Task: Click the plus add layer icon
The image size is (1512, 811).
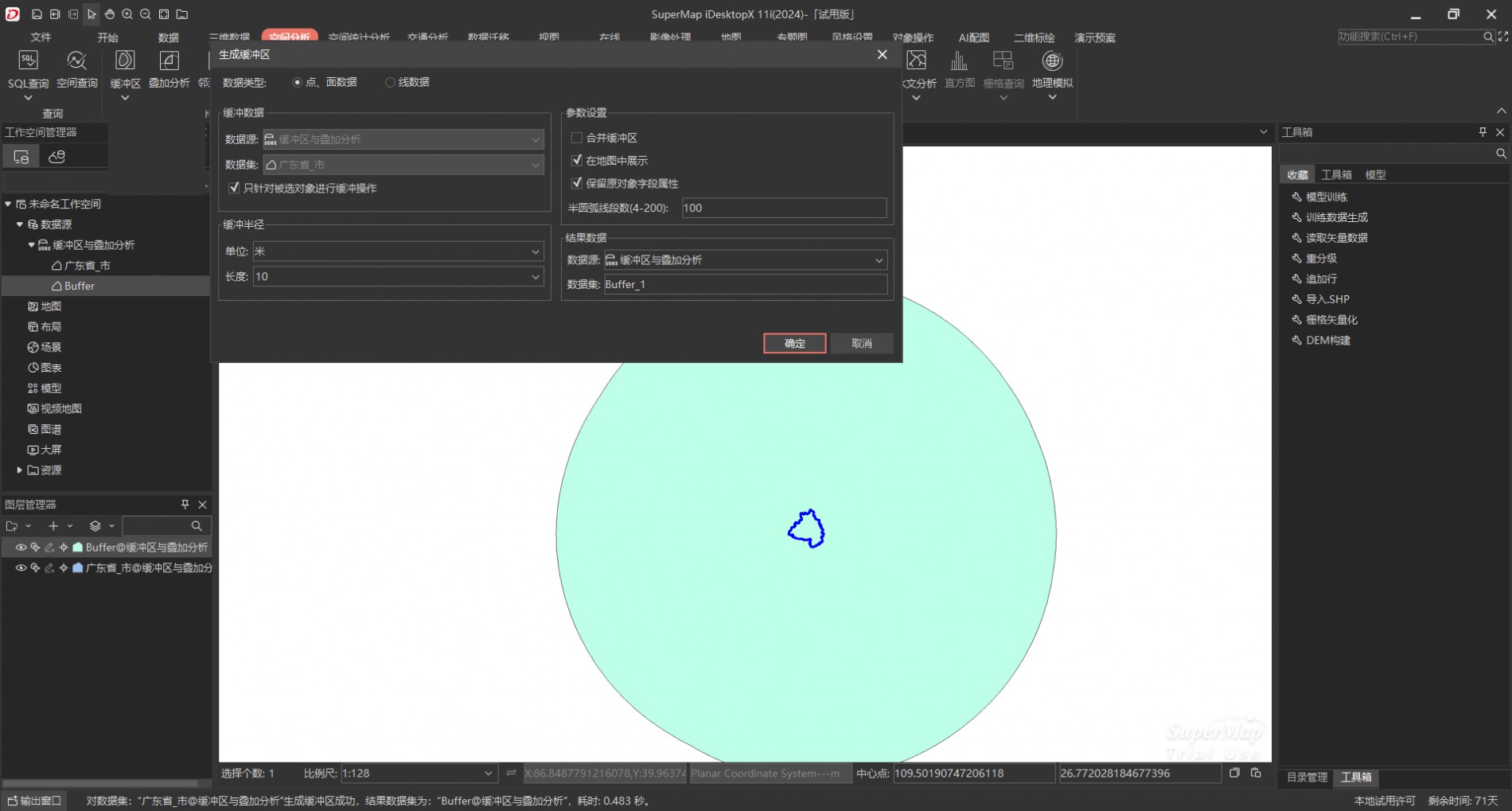Action: click(x=53, y=526)
